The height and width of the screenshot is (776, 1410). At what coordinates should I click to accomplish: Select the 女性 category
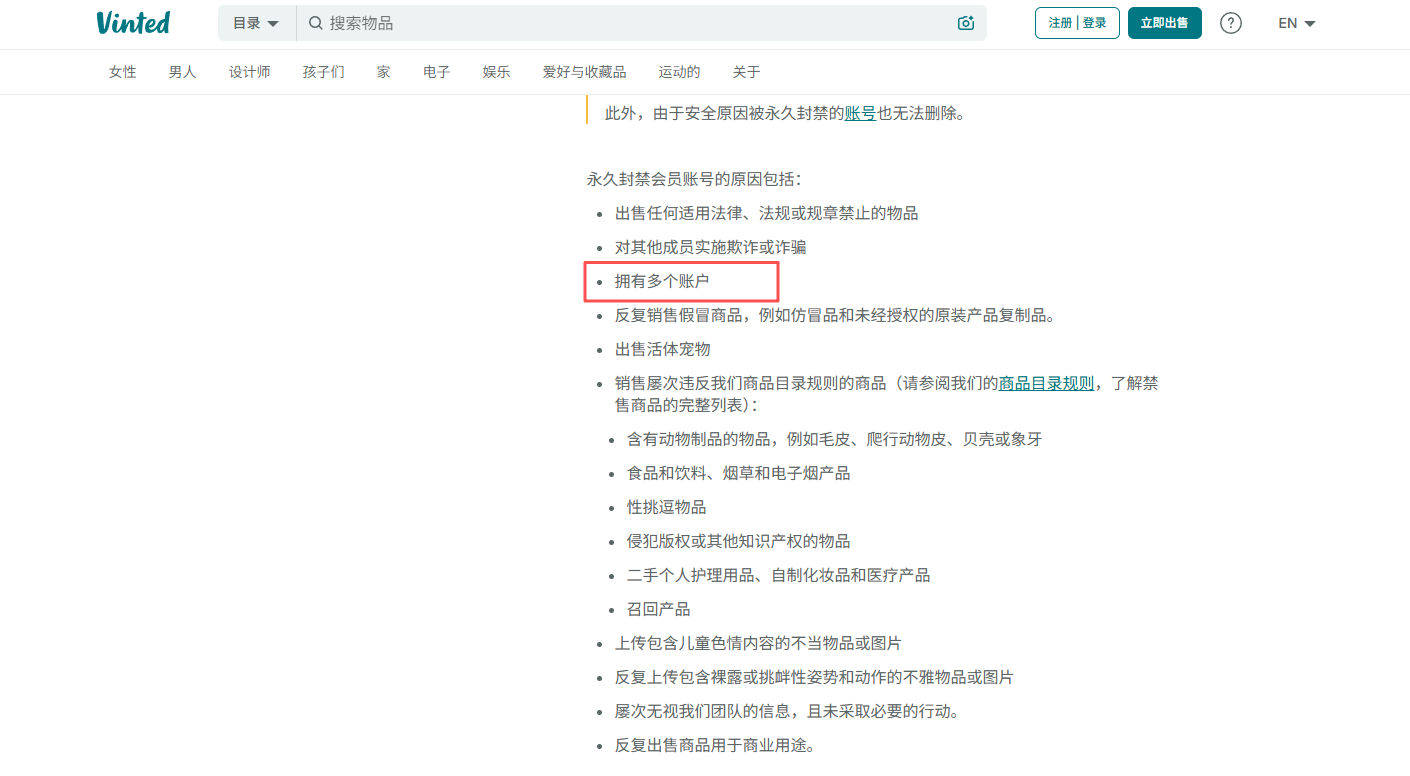pos(122,71)
